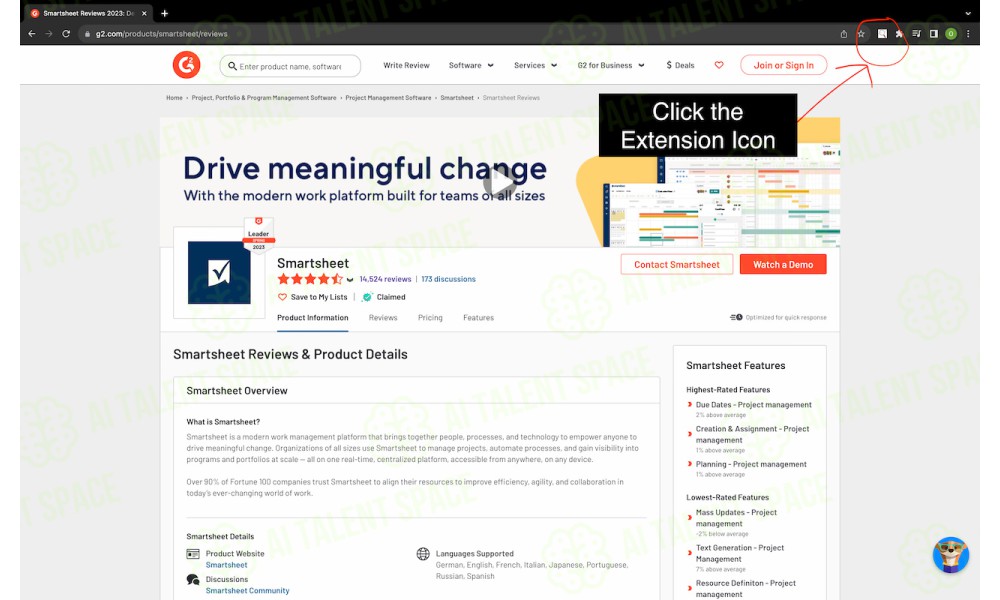Click the Join or Sign In button
Screen dimensions: 1000x600
[x=783, y=65]
